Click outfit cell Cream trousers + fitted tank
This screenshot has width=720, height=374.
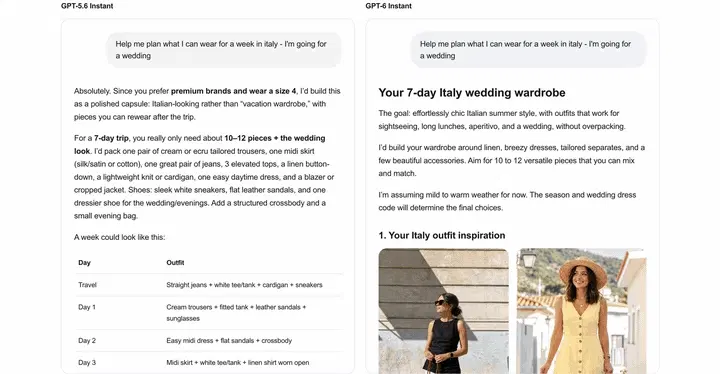(x=236, y=312)
